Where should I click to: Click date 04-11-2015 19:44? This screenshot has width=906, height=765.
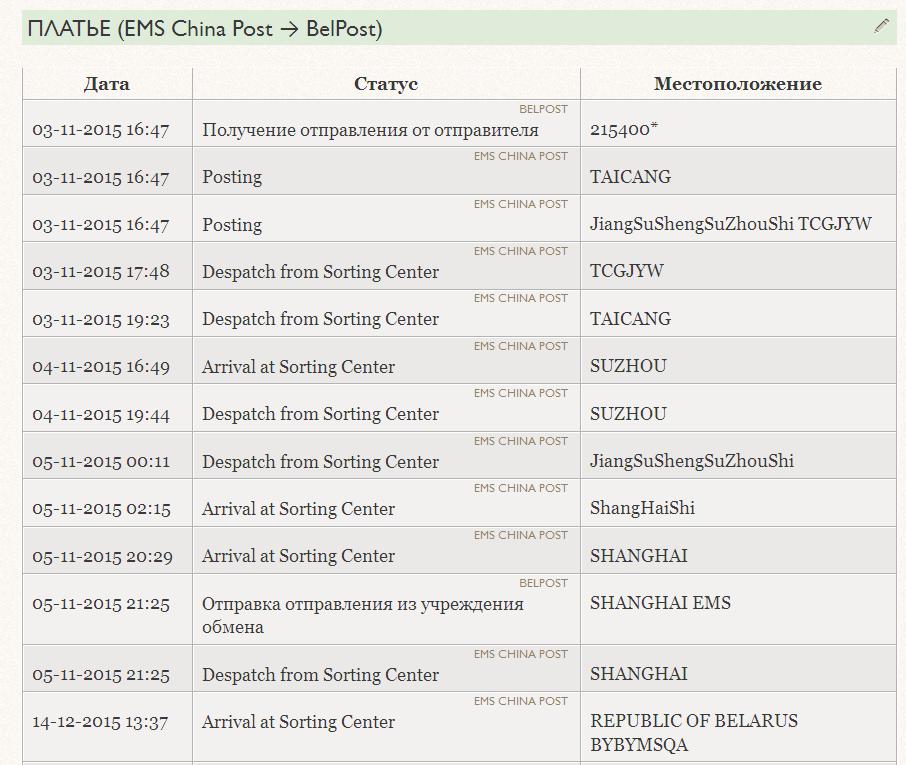pyautogui.click(x=101, y=414)
